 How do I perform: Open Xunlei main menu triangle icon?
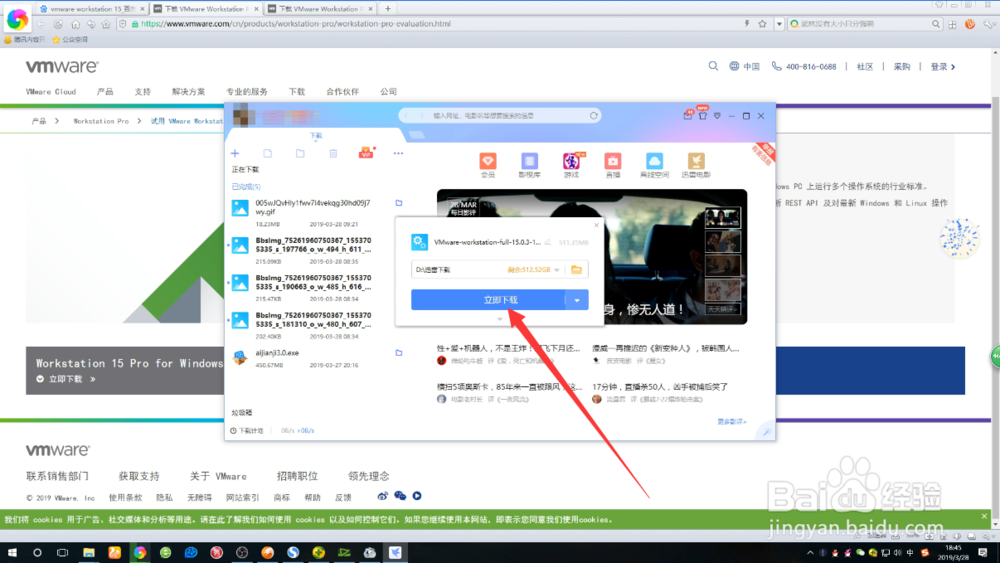tap(717, 116)
